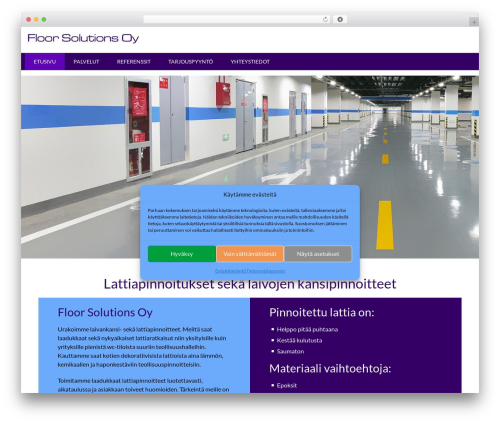Click the browser reload icon
The image size is (500, 423).
click(x=325, y=20)
